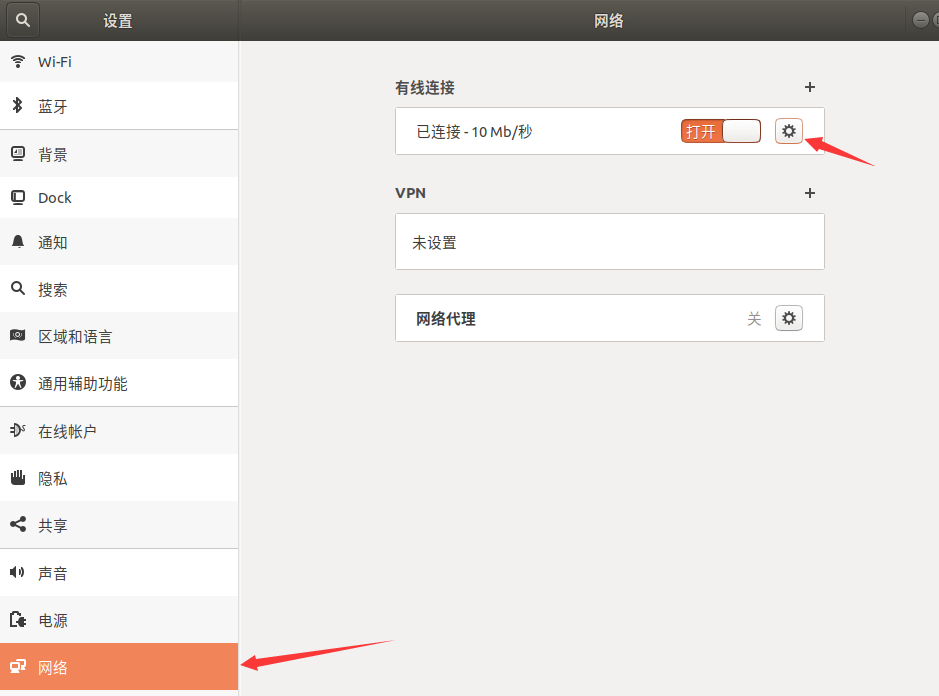Open 网络代理 proxy settings gear

pos(789,318)
